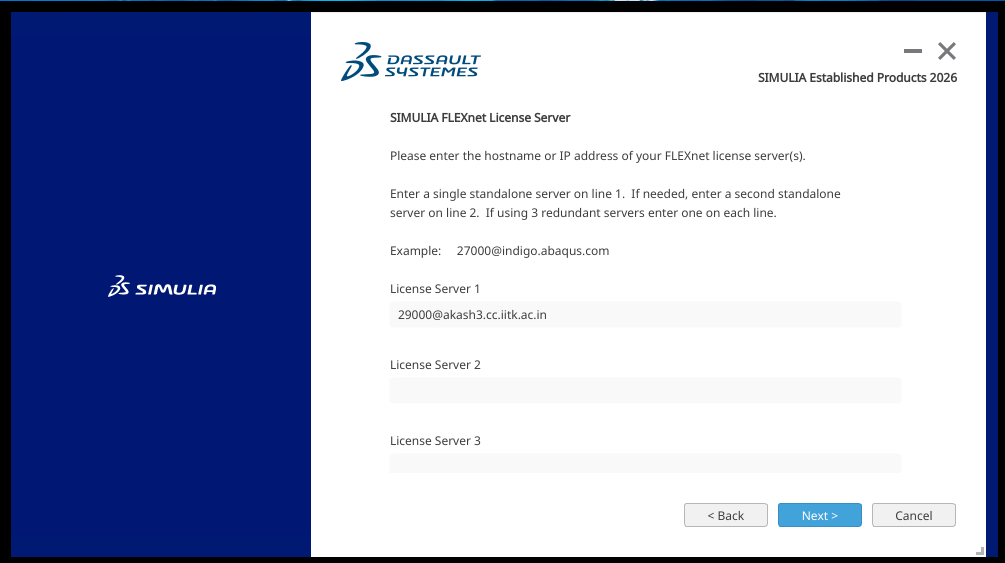Click the Next > button
This screenshot has height=563, width=1005.
(x=819, y=515)
